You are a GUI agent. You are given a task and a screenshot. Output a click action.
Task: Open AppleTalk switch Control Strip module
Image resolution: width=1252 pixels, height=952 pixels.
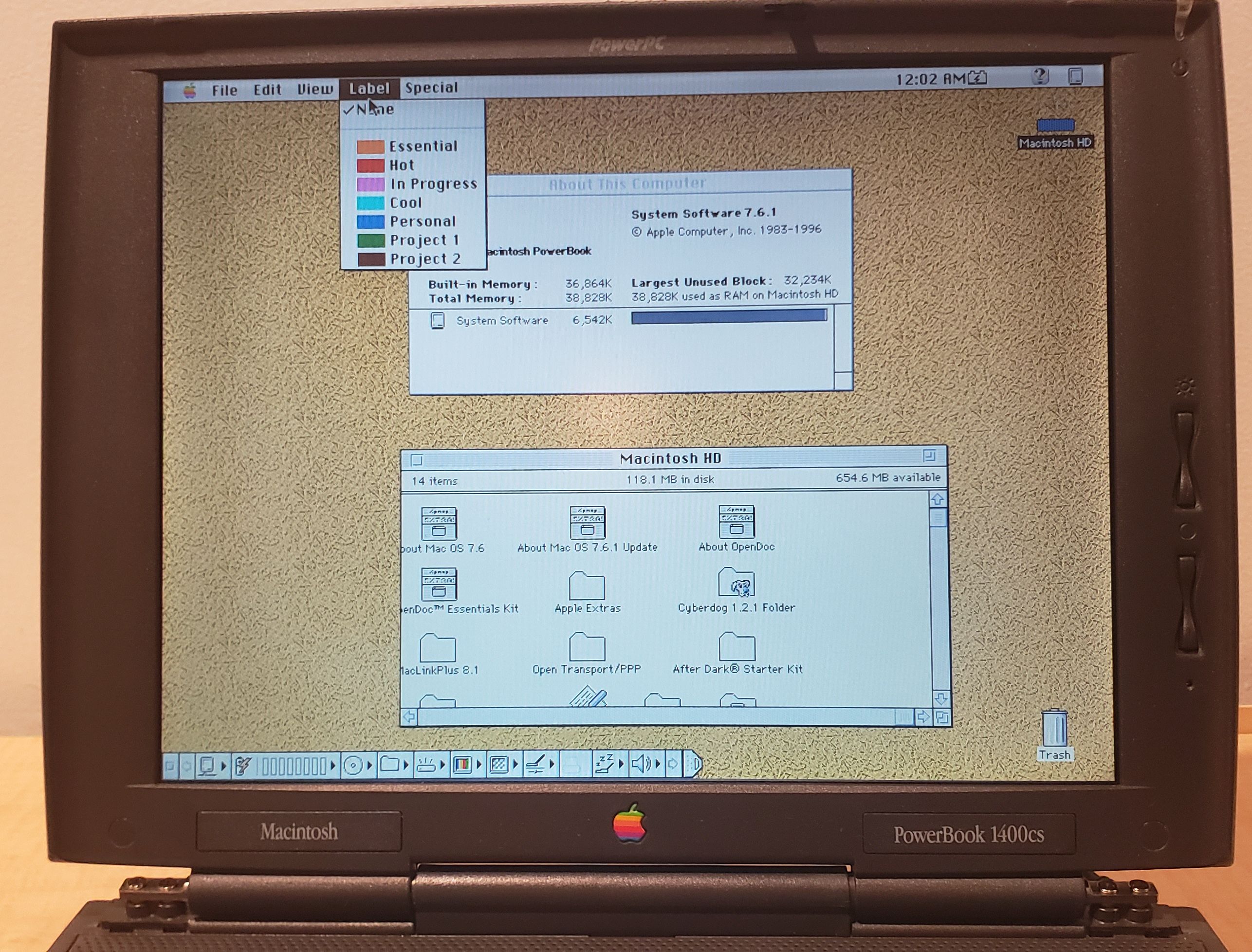click(x=213, y=766)
